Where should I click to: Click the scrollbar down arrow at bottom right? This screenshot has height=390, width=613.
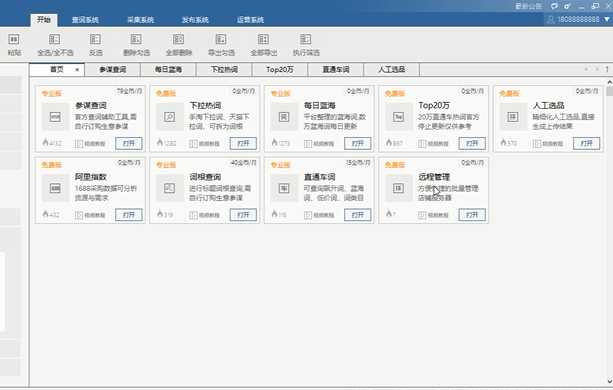coord(609,381)
